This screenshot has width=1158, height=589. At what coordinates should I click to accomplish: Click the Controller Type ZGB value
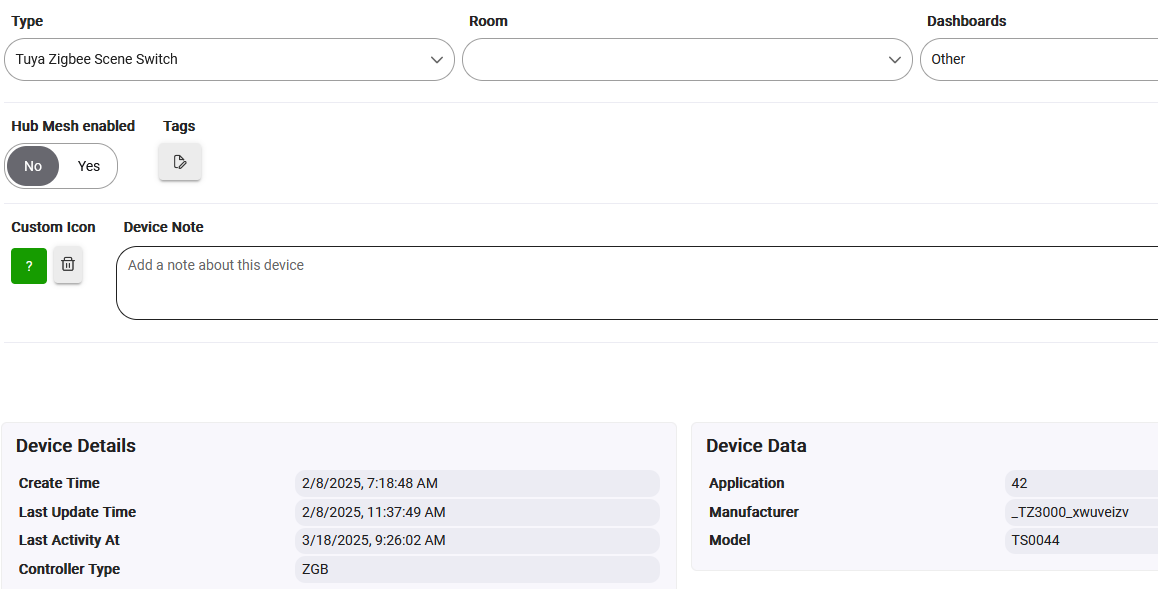(x=477, y=569)
